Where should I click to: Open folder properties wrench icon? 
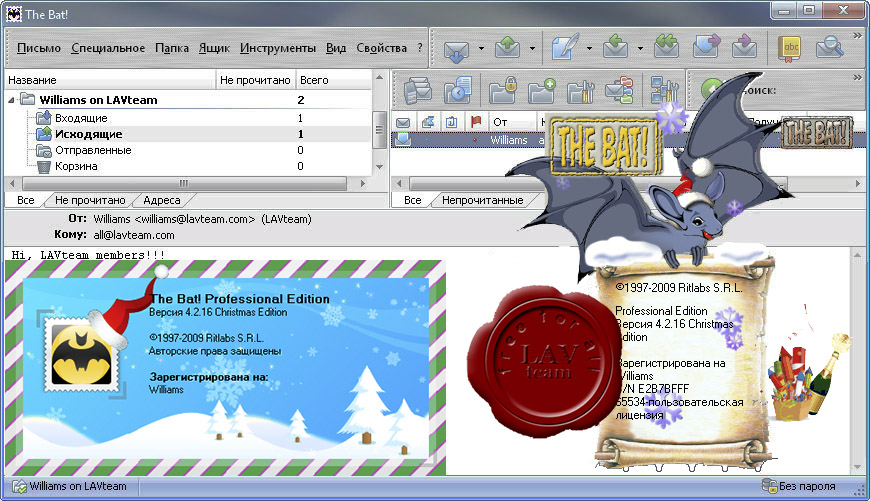coord(580,90)
